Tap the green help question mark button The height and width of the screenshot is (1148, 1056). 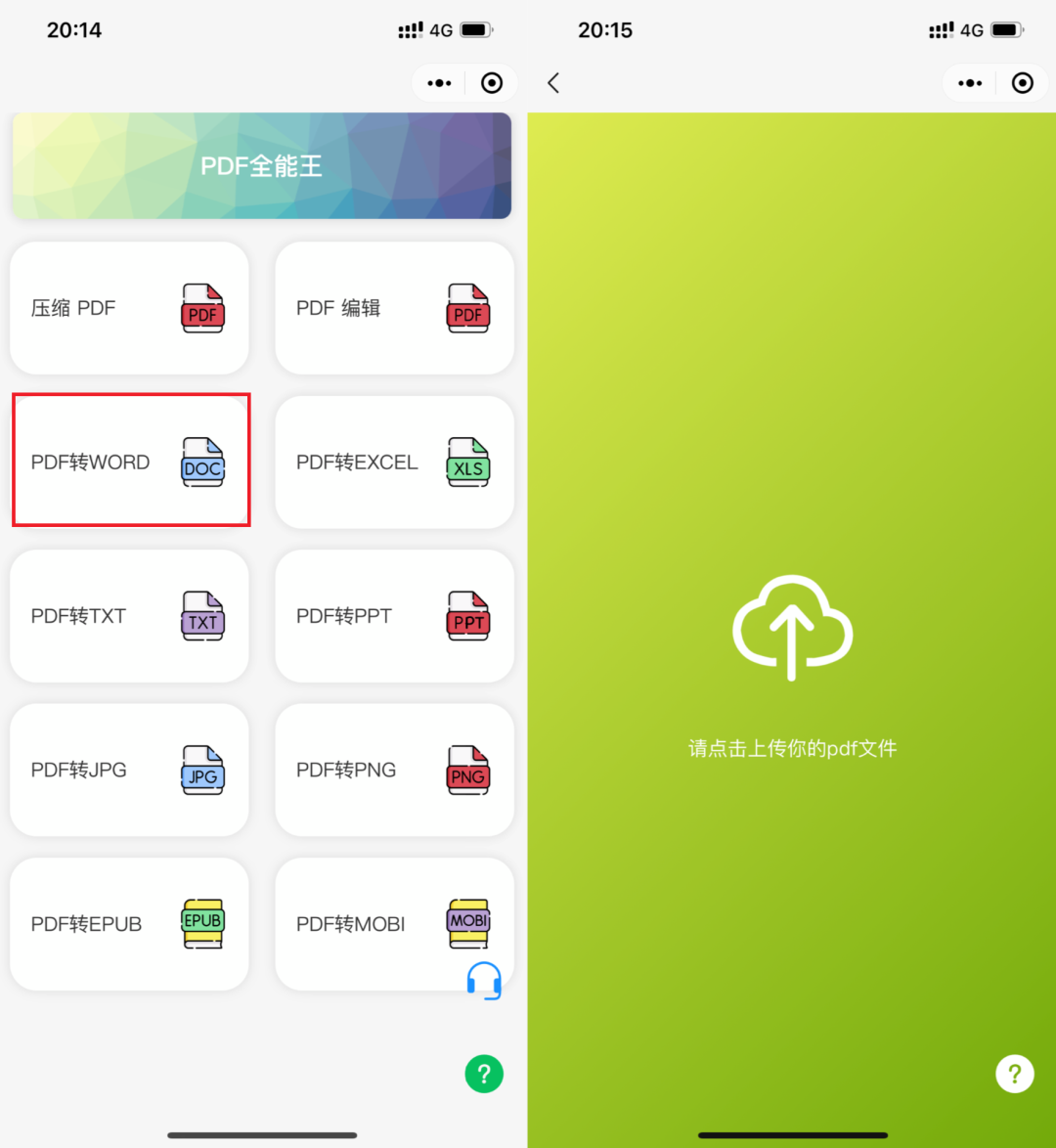tap(484, 1074)
